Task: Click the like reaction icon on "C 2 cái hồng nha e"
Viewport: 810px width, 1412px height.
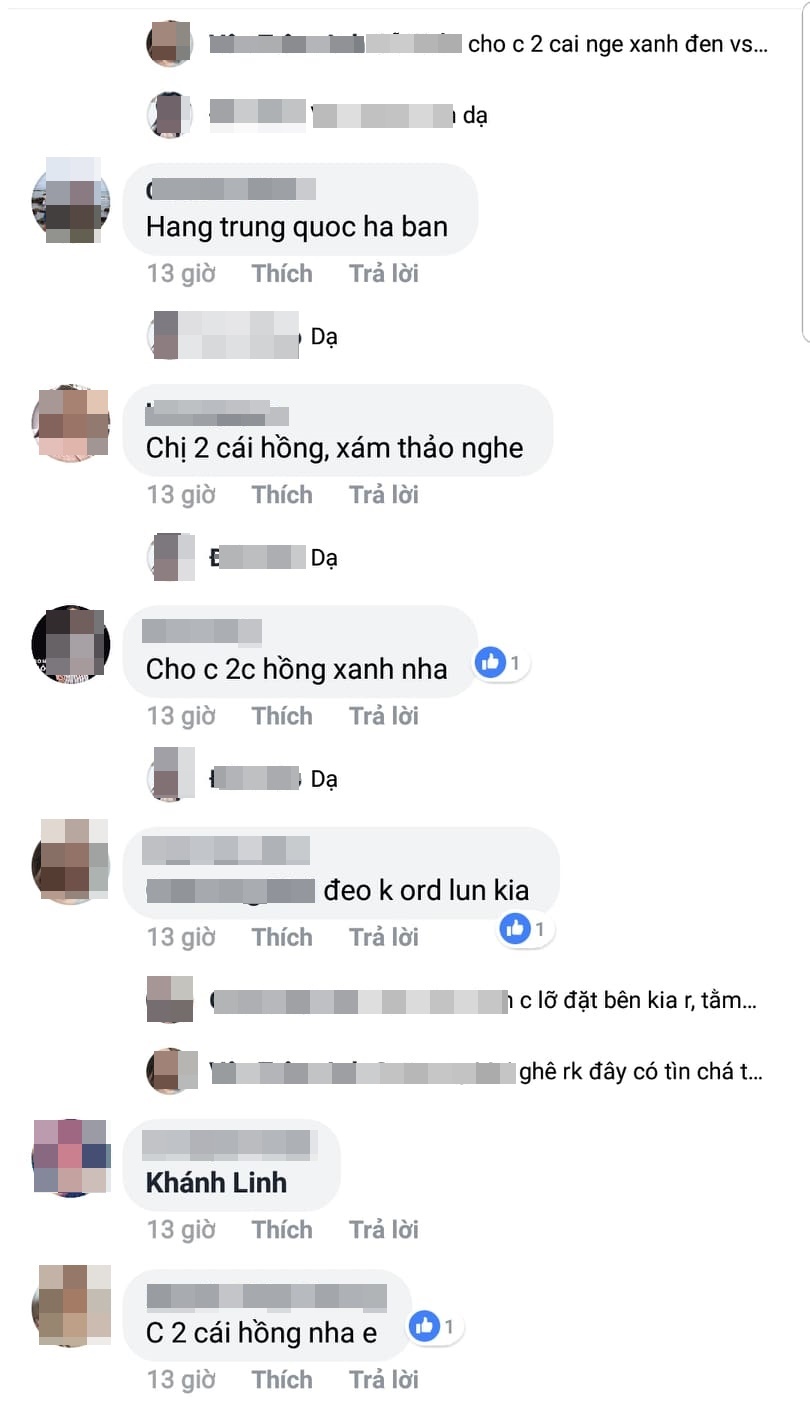Action: [x=424, y=1327]
